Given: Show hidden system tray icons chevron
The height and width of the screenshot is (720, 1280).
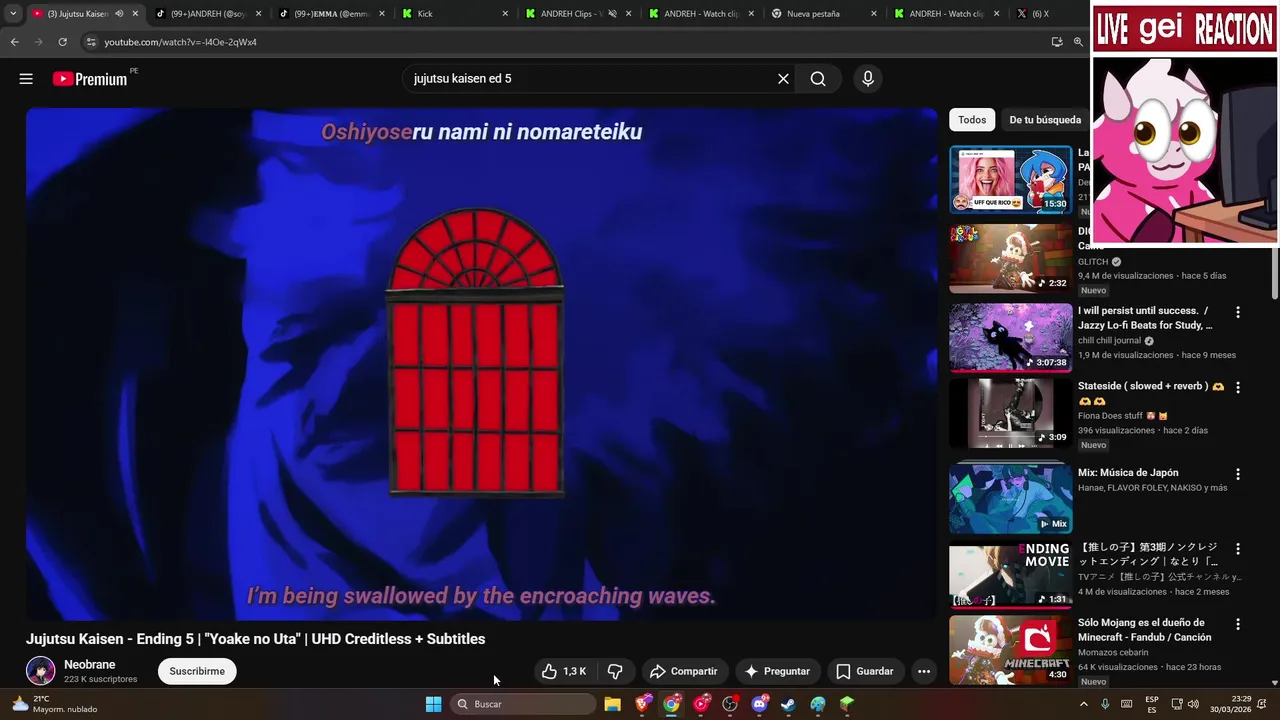Looking at the screenshot, I should click(1083, 704).
